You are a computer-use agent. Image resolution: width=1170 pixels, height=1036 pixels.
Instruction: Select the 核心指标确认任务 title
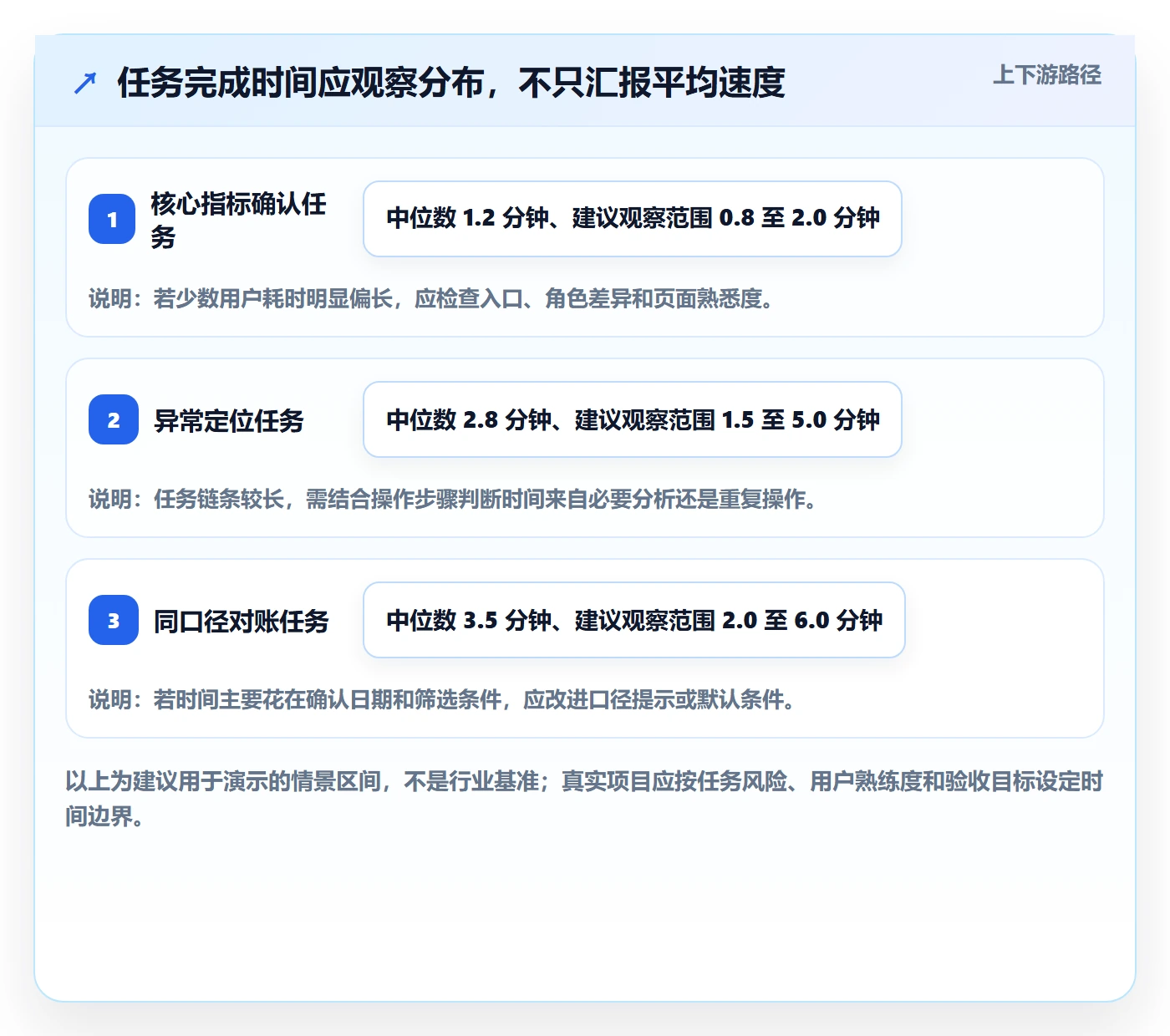[239, 220]
